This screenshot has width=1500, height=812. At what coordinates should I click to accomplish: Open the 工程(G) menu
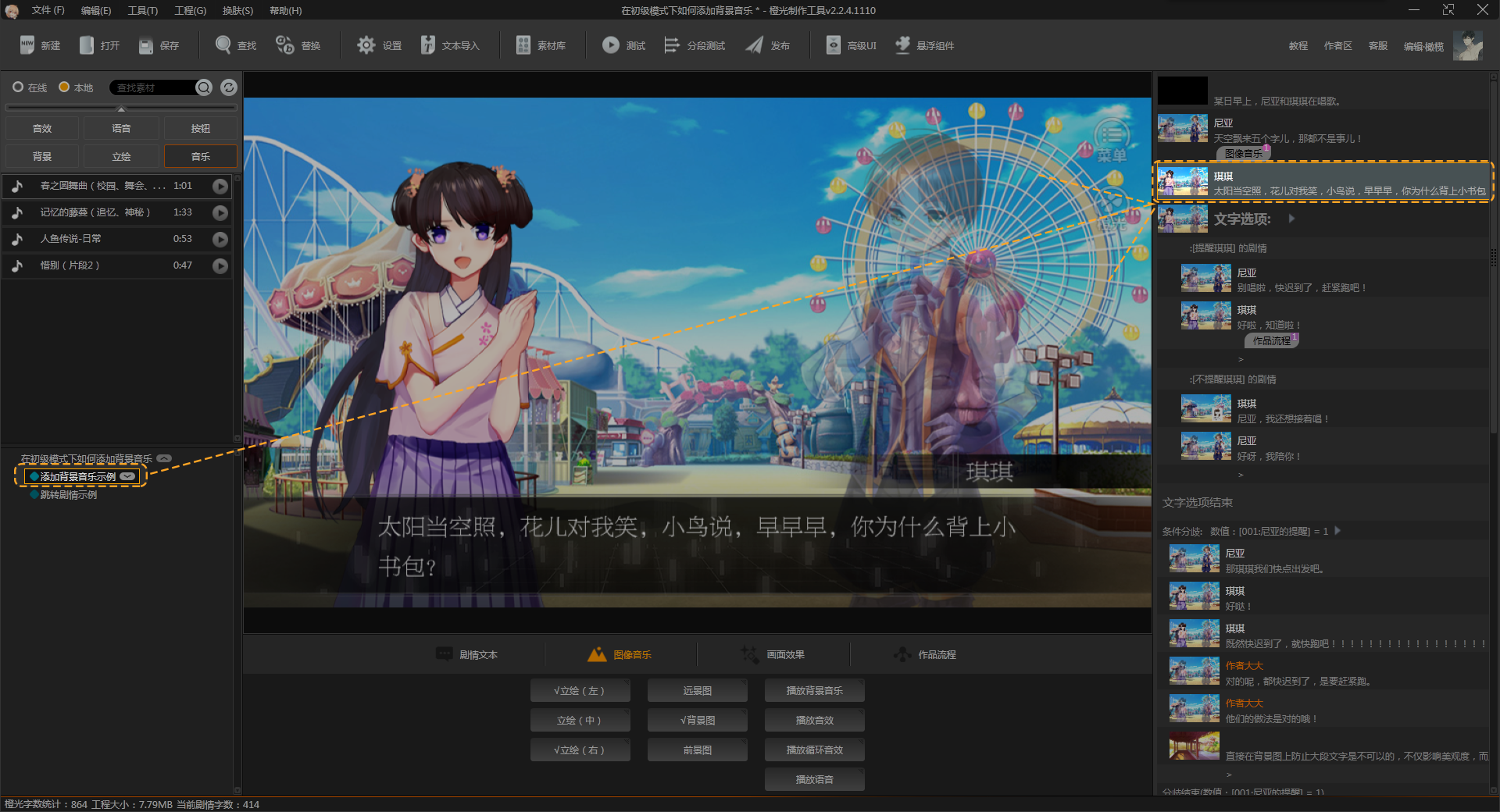pos(190,10)
